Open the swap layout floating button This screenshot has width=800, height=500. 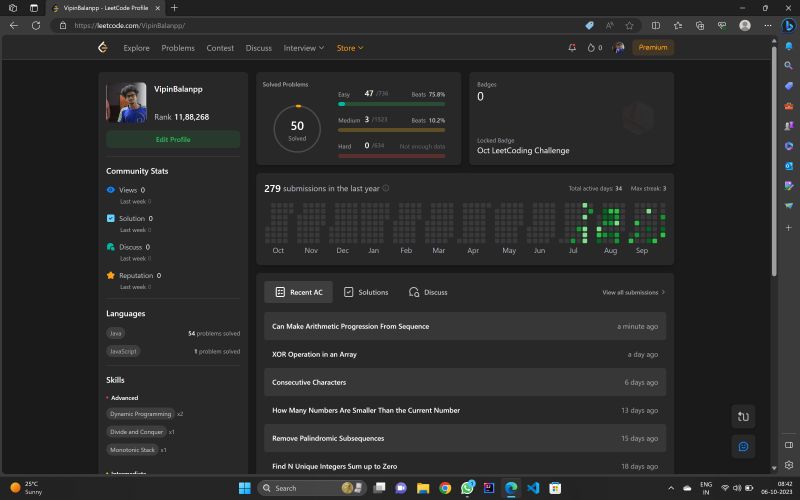743,416
